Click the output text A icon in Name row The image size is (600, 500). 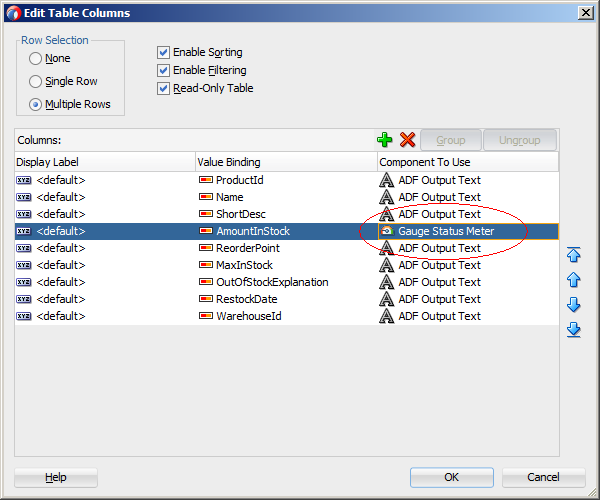[386, 197]
